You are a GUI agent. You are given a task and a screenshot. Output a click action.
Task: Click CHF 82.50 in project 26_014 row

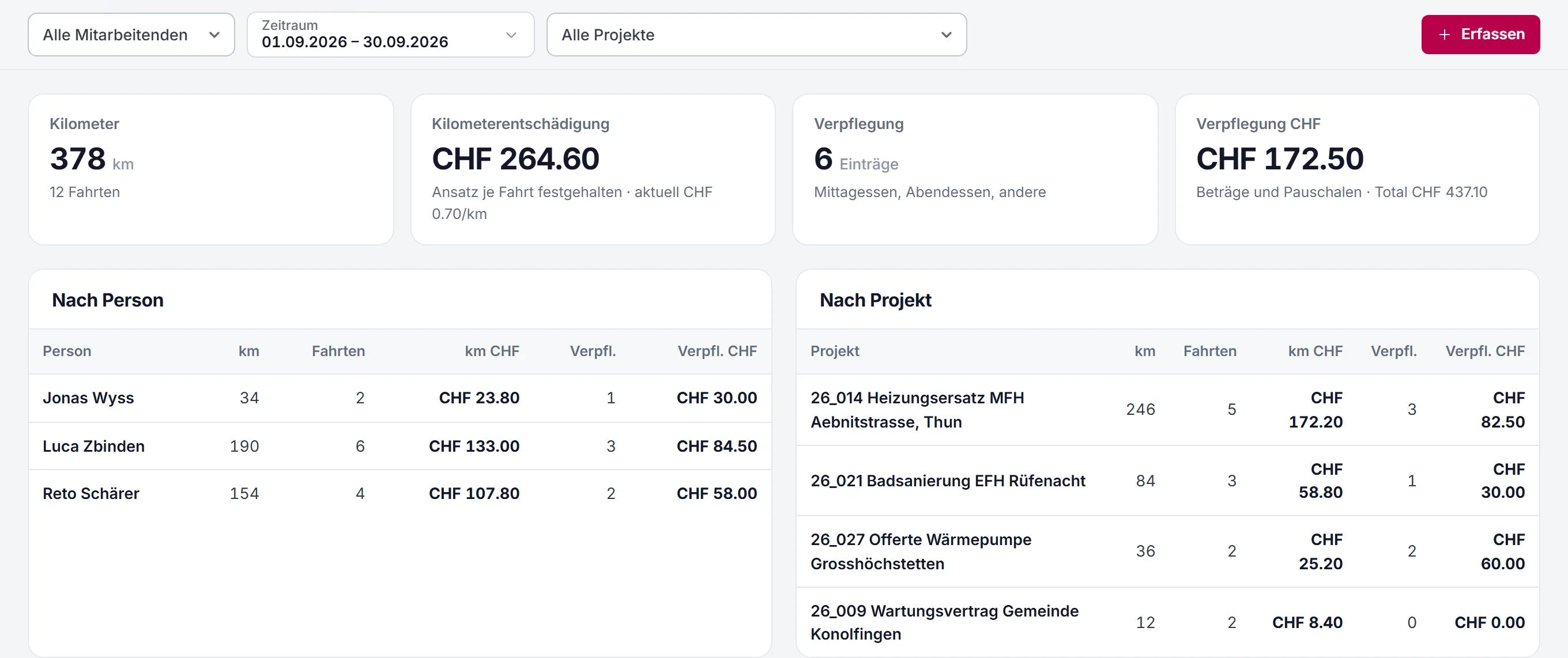[1502, 409]
